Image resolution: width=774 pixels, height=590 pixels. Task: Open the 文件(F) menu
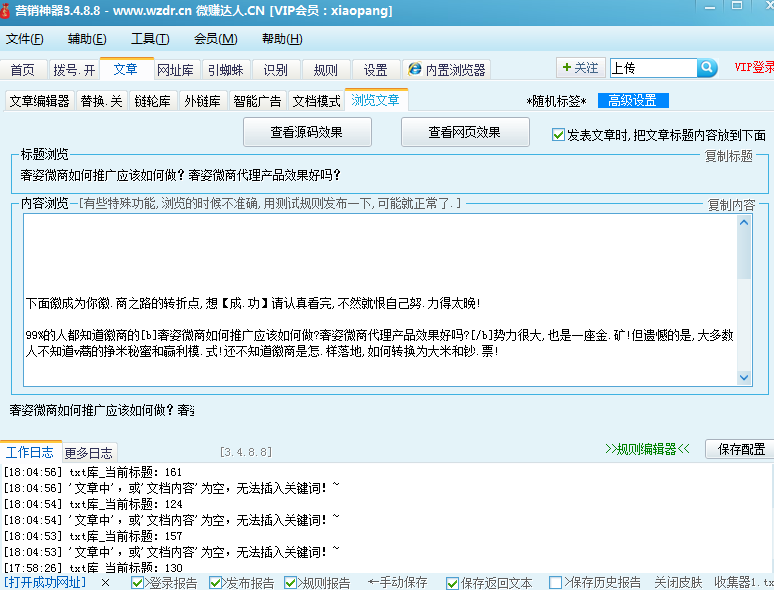(x=24, y=39)
